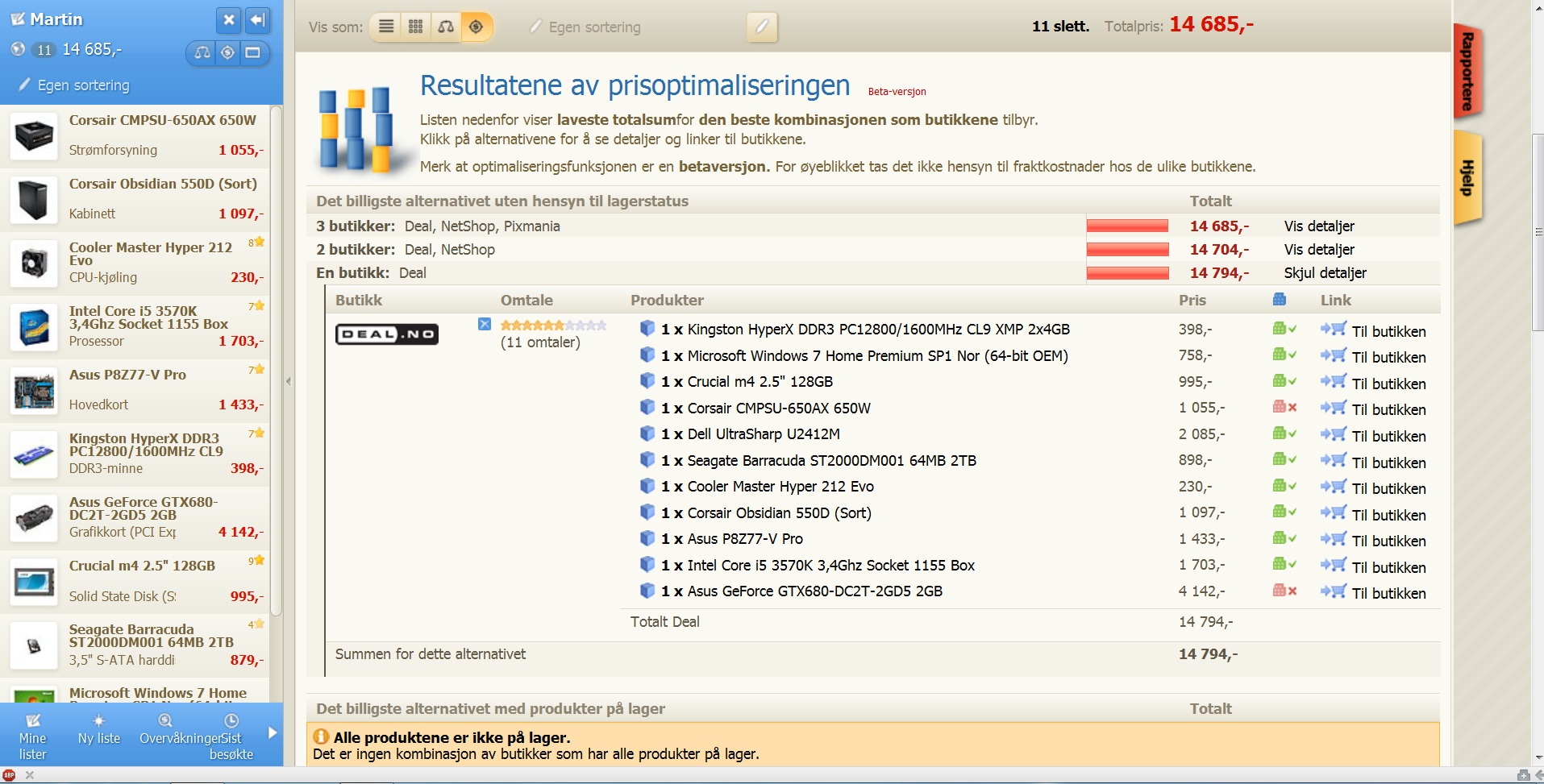Open Overvåkninger in bottom sidebar menu
The height and width of the screenshot is (784, 1544).
[x=179, y=729]
